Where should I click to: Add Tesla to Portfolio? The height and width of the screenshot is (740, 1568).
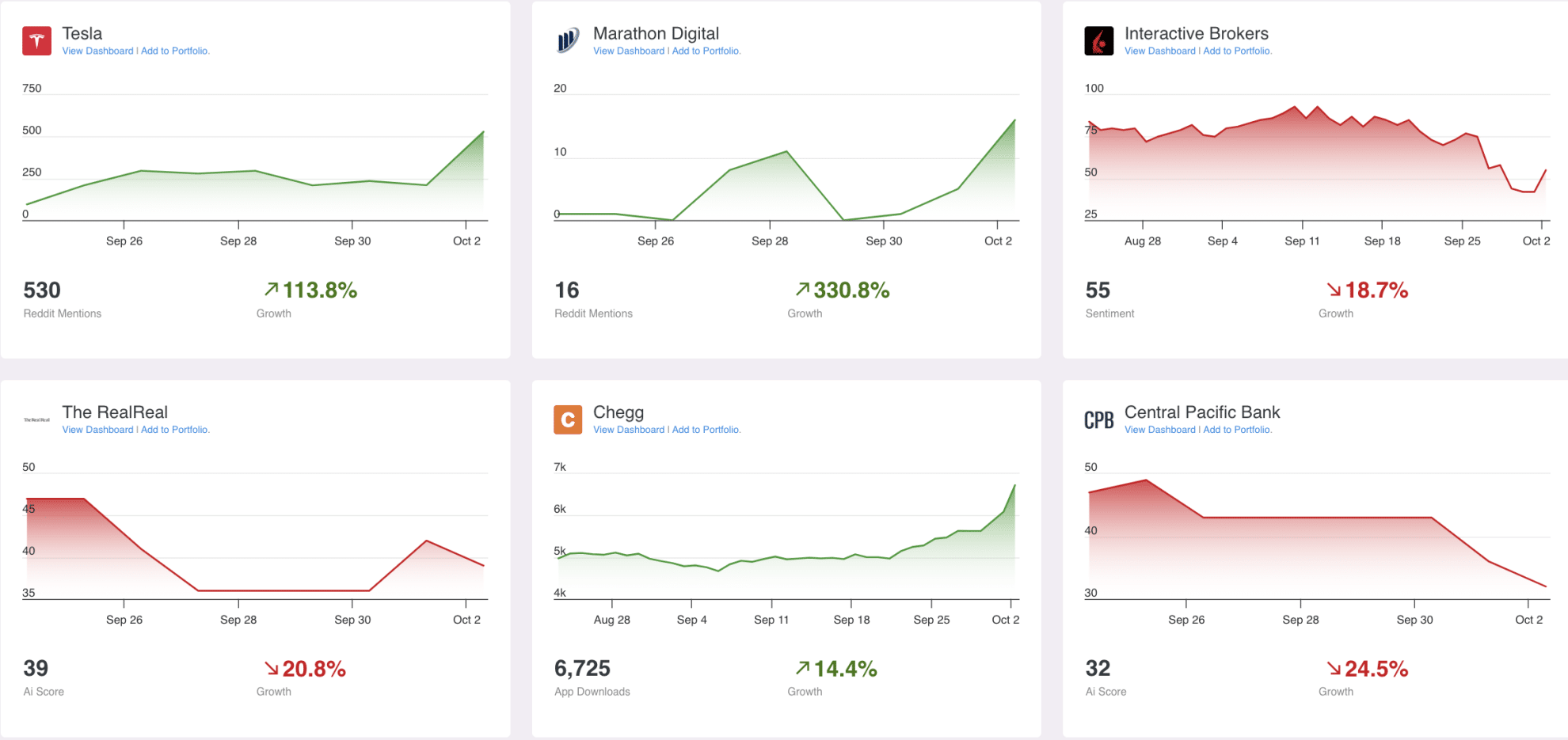coord(175,51)
